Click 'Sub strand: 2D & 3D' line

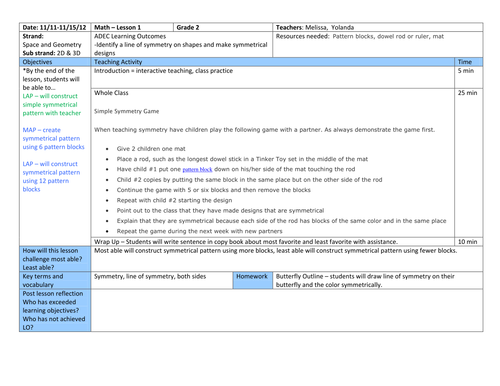[51, 53]
